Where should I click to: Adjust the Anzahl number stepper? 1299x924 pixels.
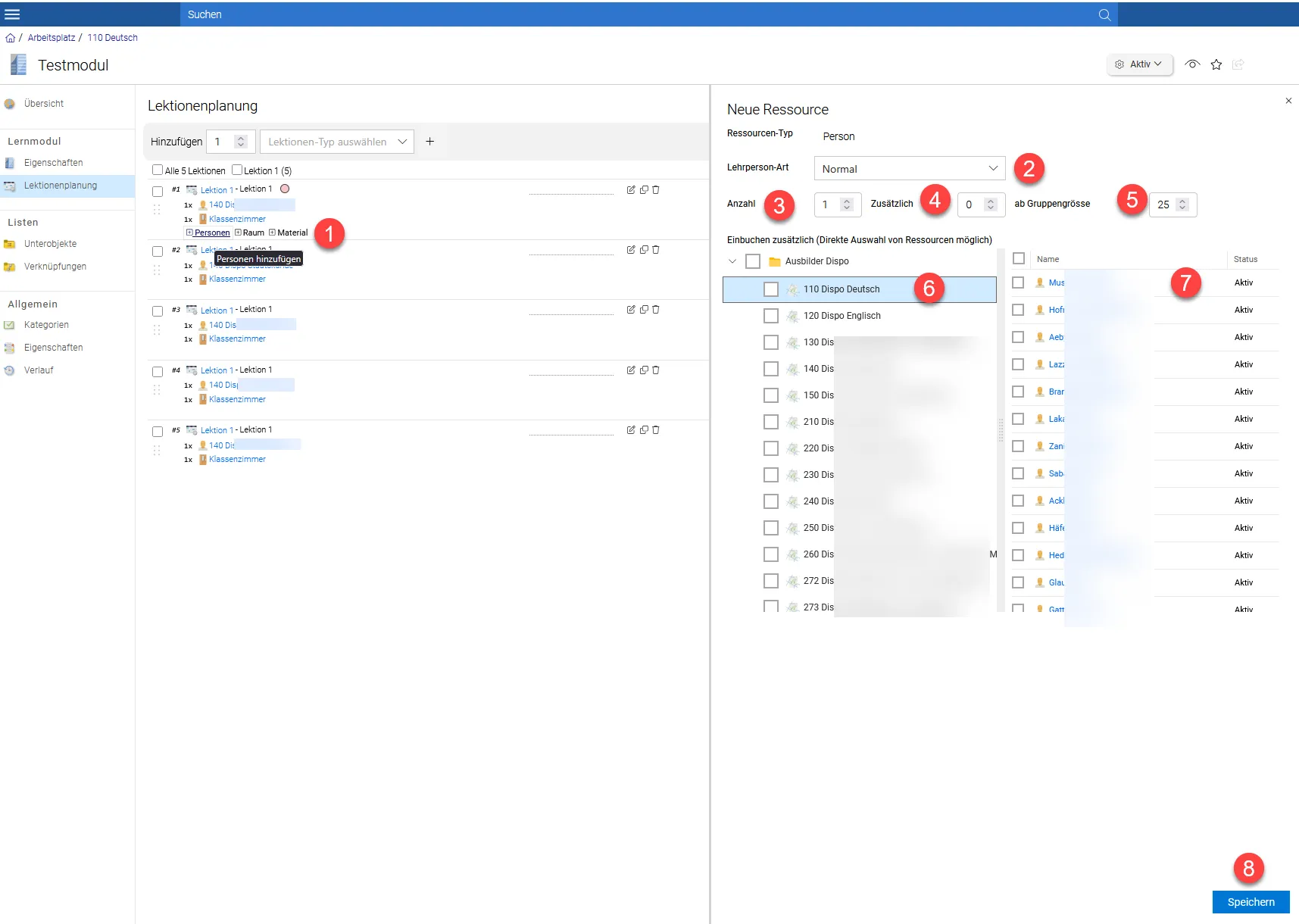[847, 204]
